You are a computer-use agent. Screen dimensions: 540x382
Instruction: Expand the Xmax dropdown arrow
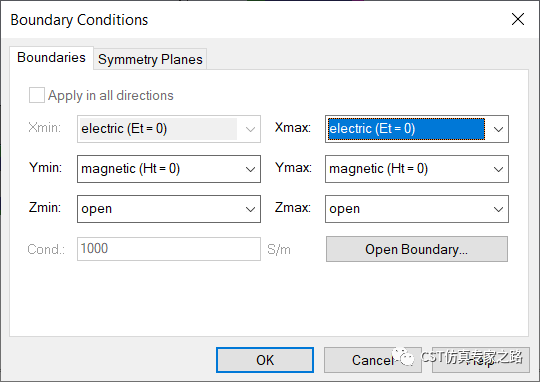click(x=498, y=129)
